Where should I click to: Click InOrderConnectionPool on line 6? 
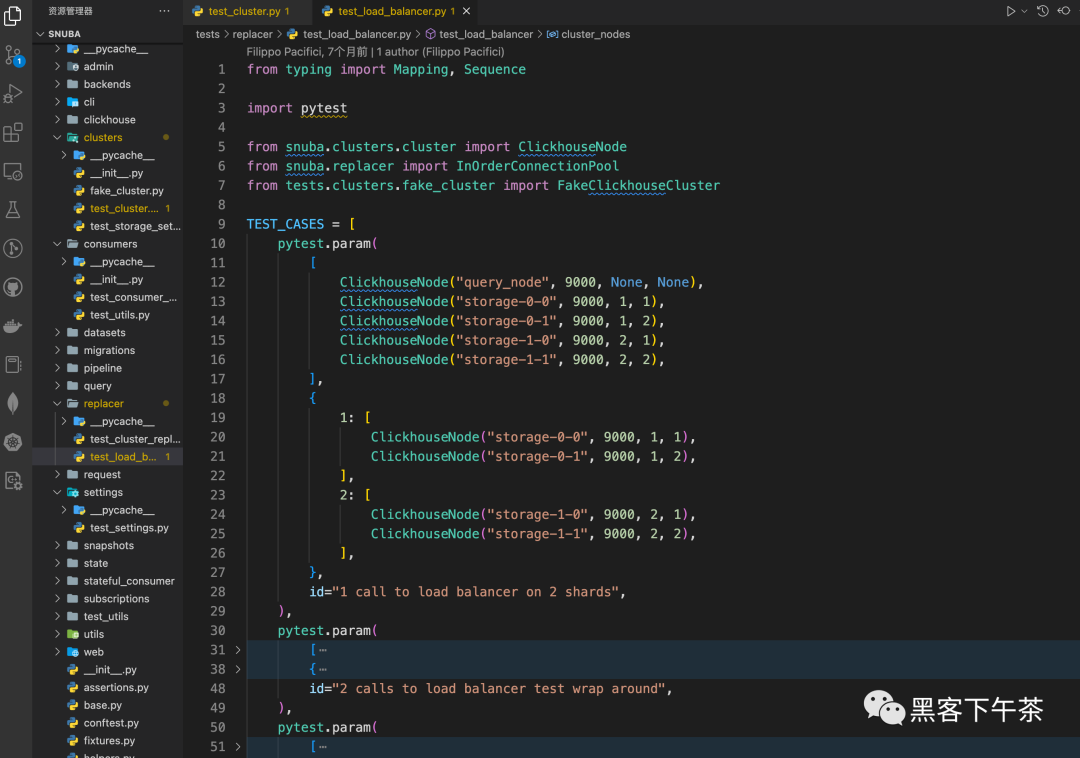coord(537,166)
